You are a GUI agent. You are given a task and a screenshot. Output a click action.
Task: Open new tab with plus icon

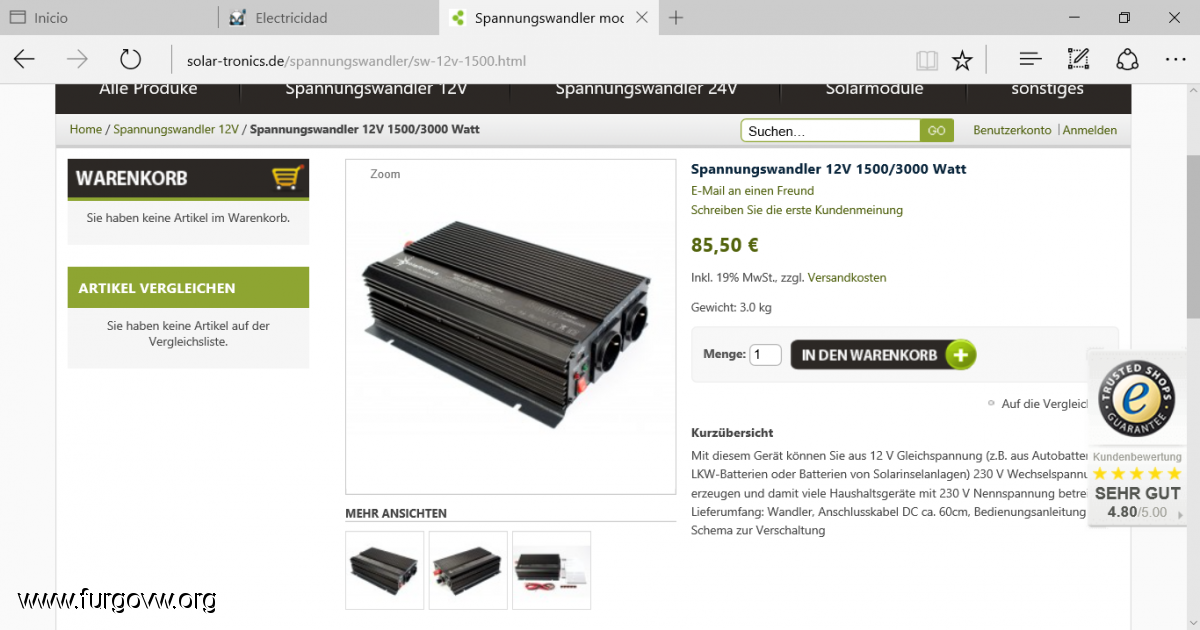pos(676,17)
